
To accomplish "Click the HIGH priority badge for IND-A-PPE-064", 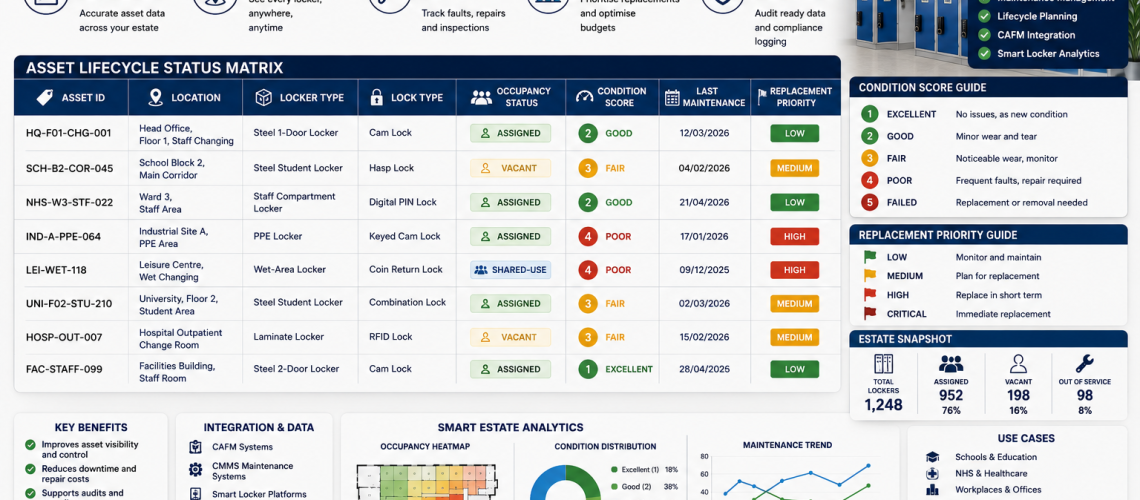I will click(x=795, y=236).
